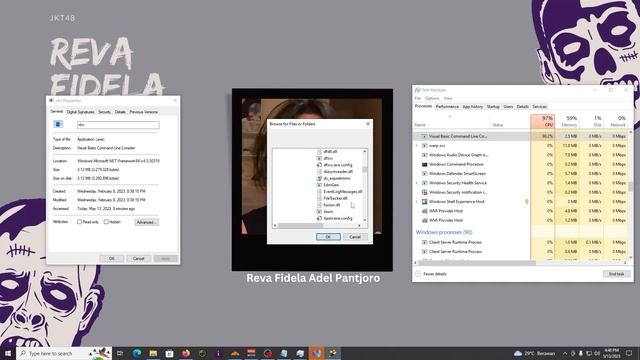Sort processes by Disk column

click(x=592, y=121)
